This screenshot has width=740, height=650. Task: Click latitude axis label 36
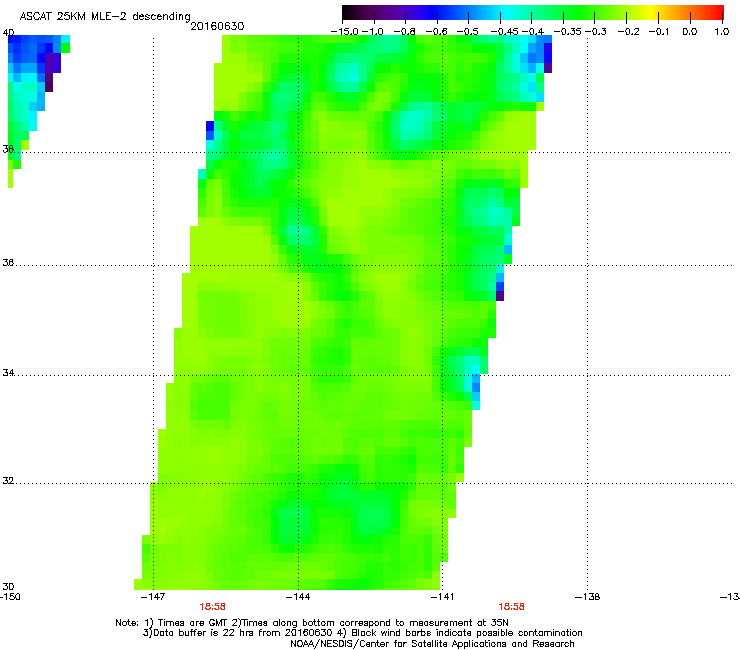(8, 262)
